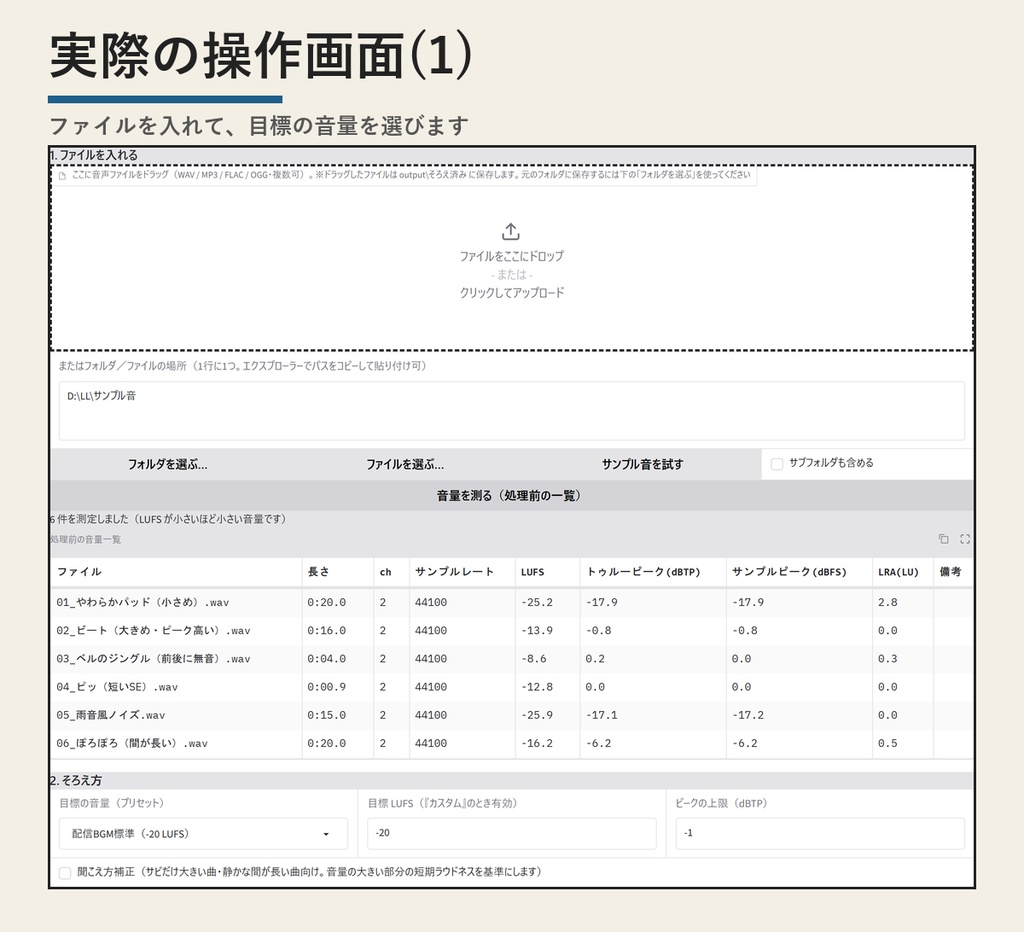The width and height of the screenshot is (1024, 932).
Task: Select file 06_ぽろぽろ（間が長い）.wav
Action: [132, 743]
